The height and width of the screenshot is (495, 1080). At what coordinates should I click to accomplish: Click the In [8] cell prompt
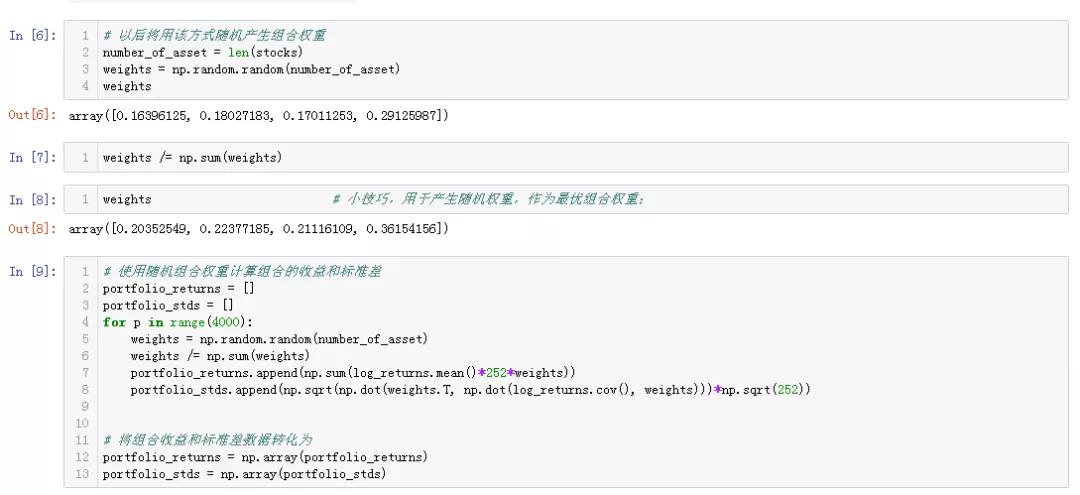[33, 200]
